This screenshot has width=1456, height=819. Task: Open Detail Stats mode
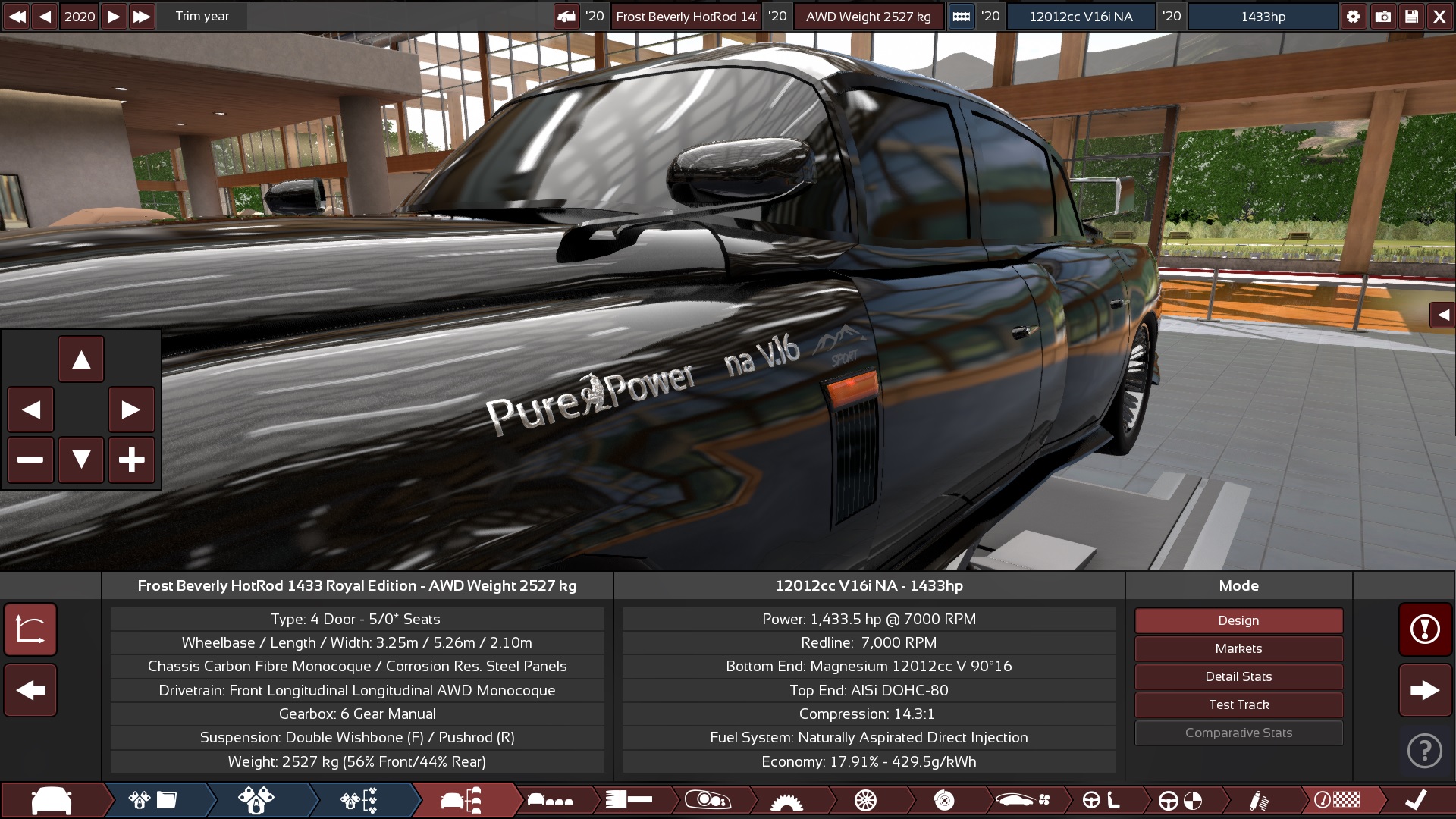(x=1238, y=676)
